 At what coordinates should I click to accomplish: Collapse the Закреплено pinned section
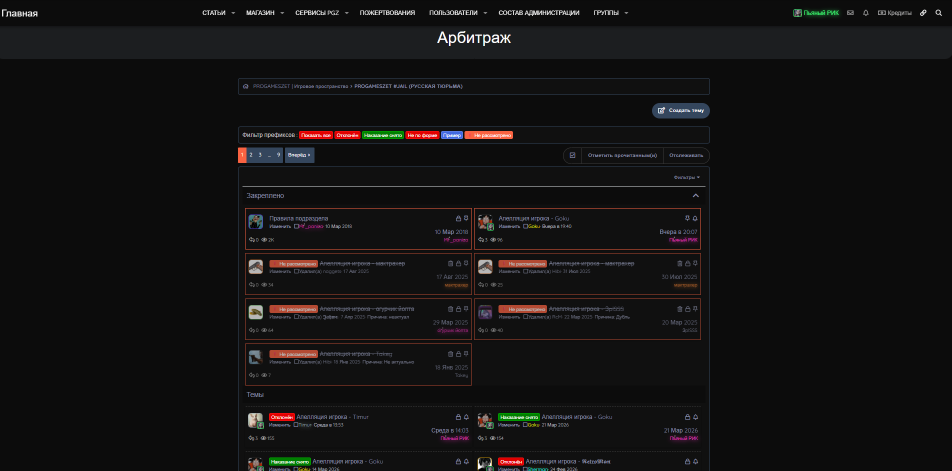[x=696, y=196]
